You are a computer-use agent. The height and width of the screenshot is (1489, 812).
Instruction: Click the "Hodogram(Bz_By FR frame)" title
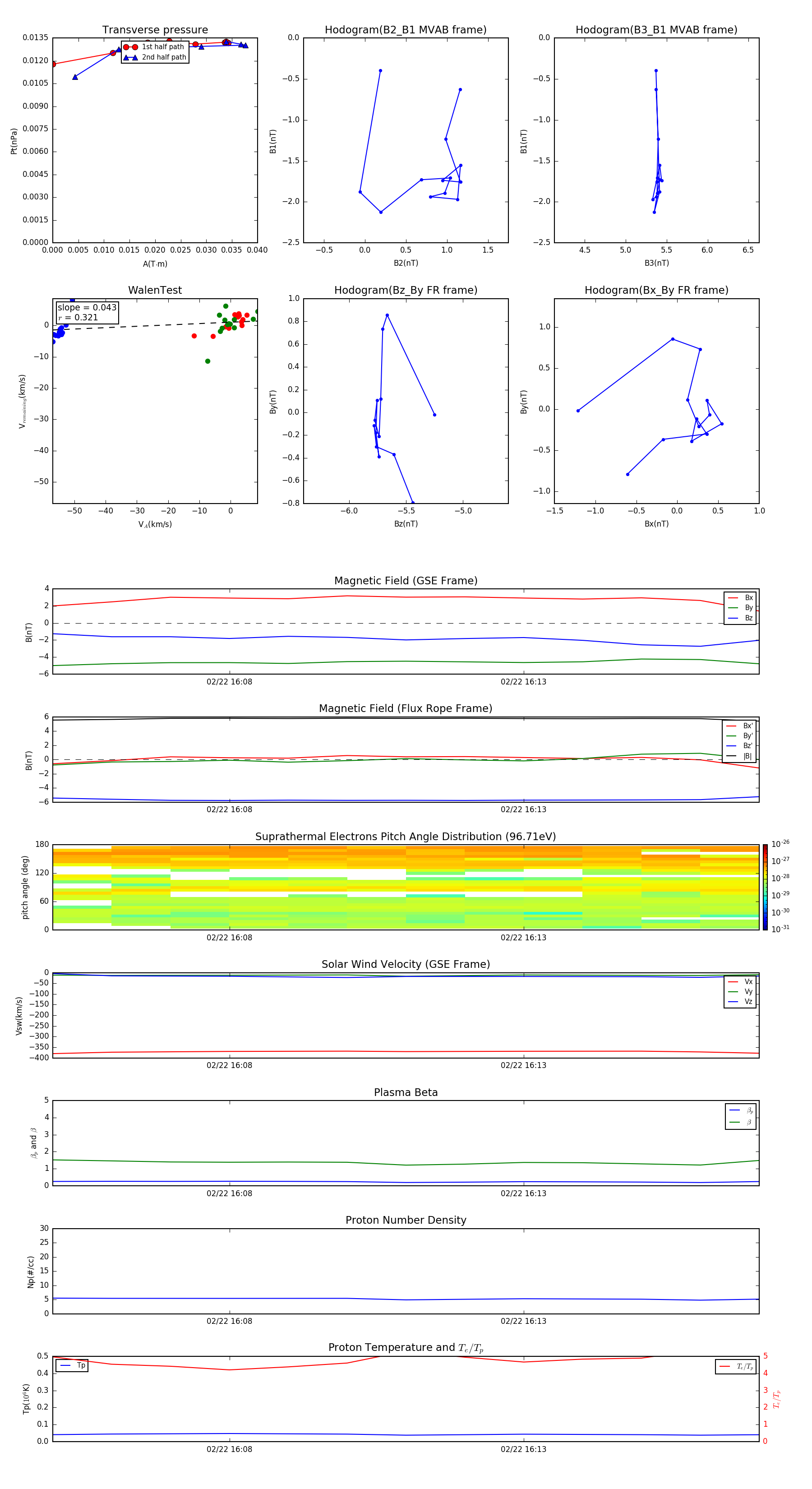tap(406, 290)
